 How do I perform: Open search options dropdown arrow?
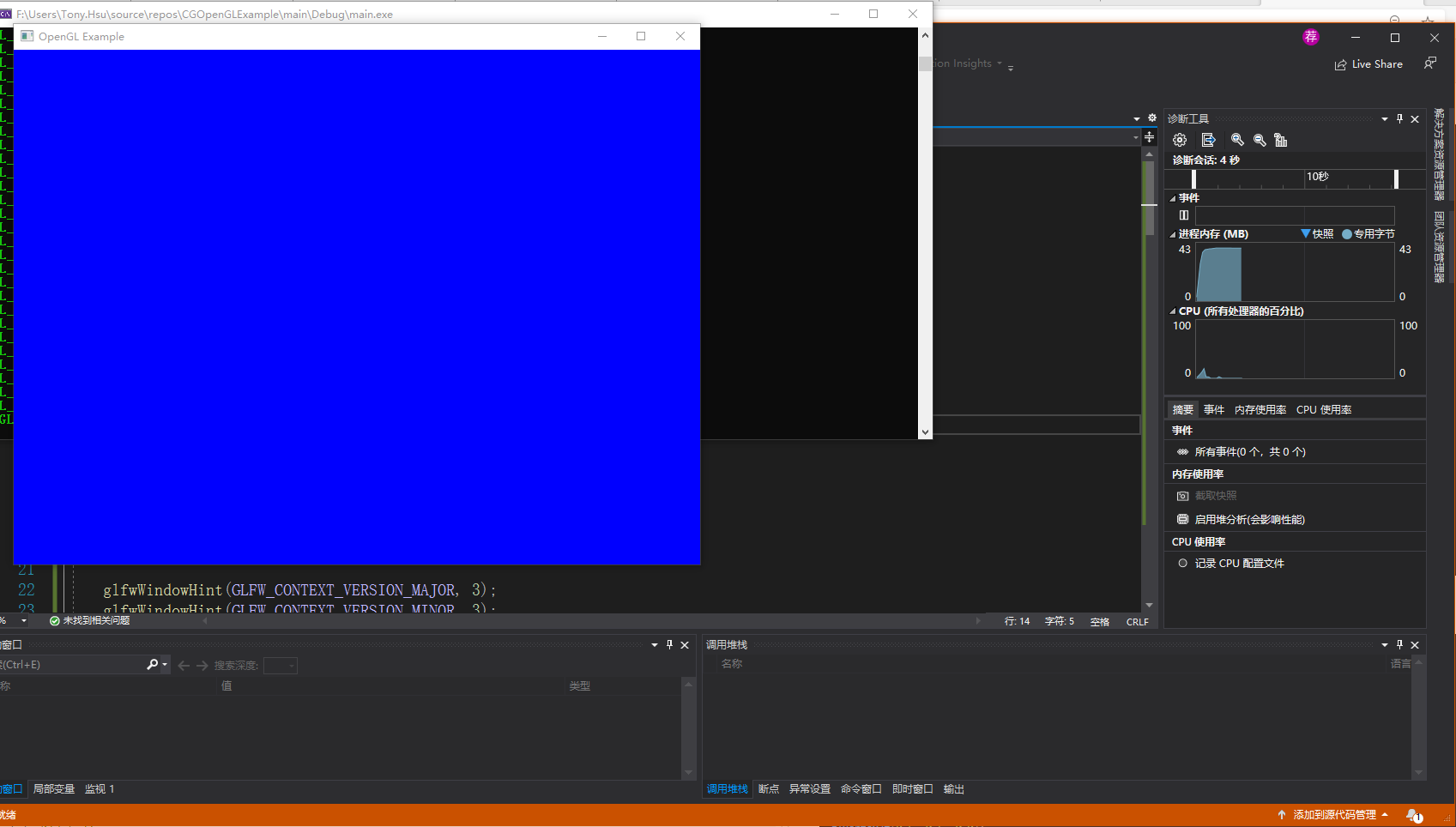(165, 665)
